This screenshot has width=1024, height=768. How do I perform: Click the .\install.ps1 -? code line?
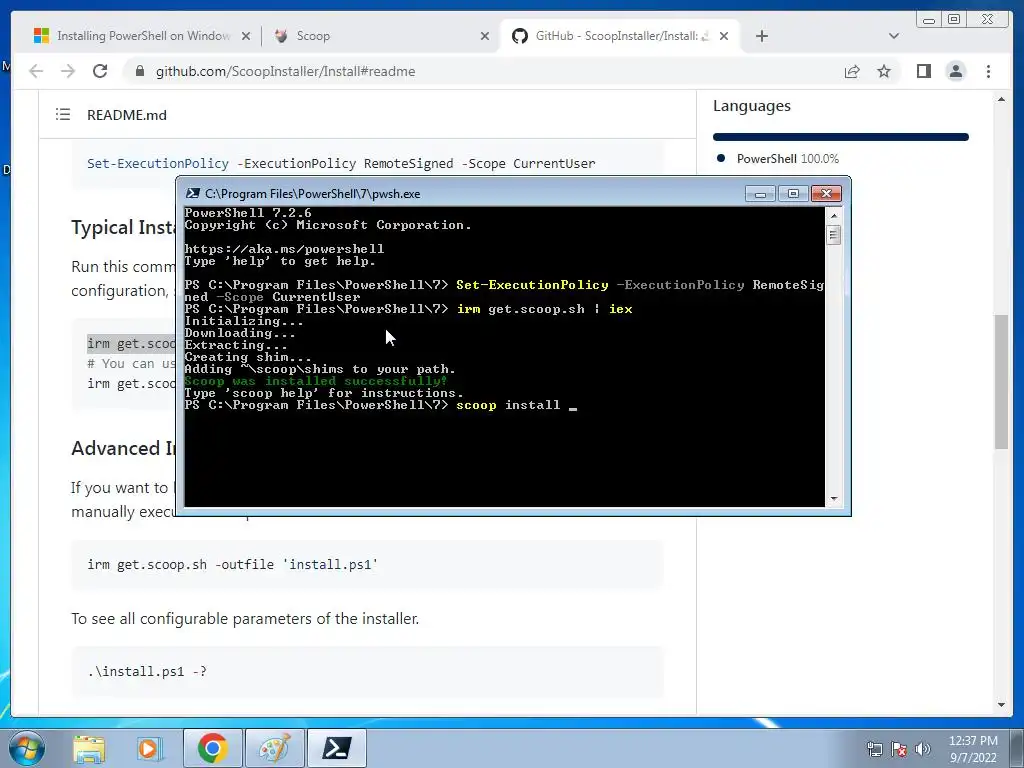147,671
